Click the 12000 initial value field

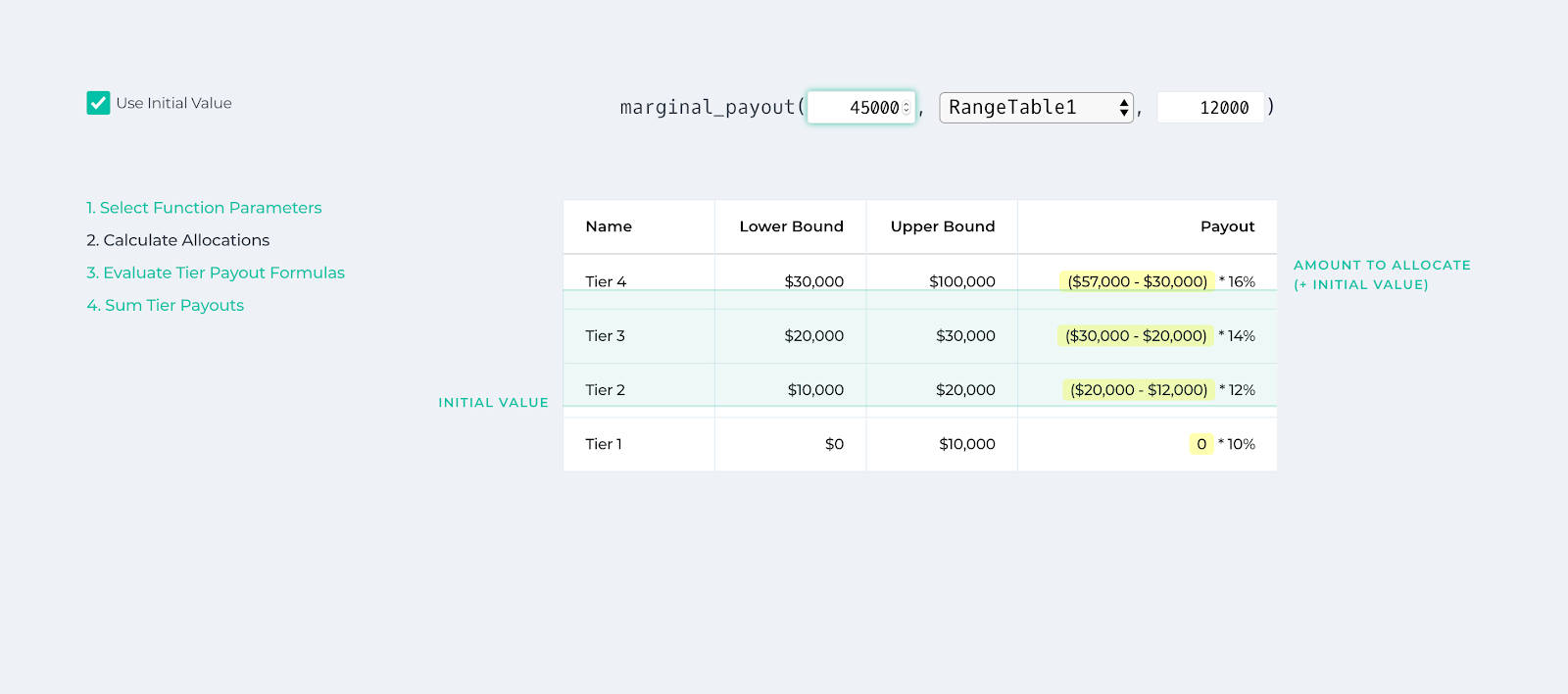(1211, 108)
